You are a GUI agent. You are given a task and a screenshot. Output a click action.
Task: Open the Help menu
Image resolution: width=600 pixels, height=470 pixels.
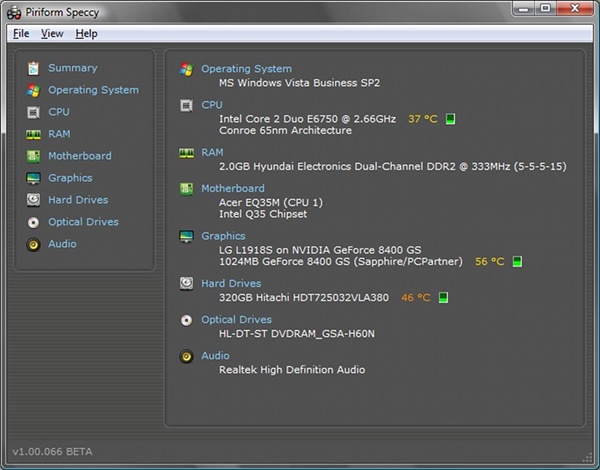click(86, 34)
